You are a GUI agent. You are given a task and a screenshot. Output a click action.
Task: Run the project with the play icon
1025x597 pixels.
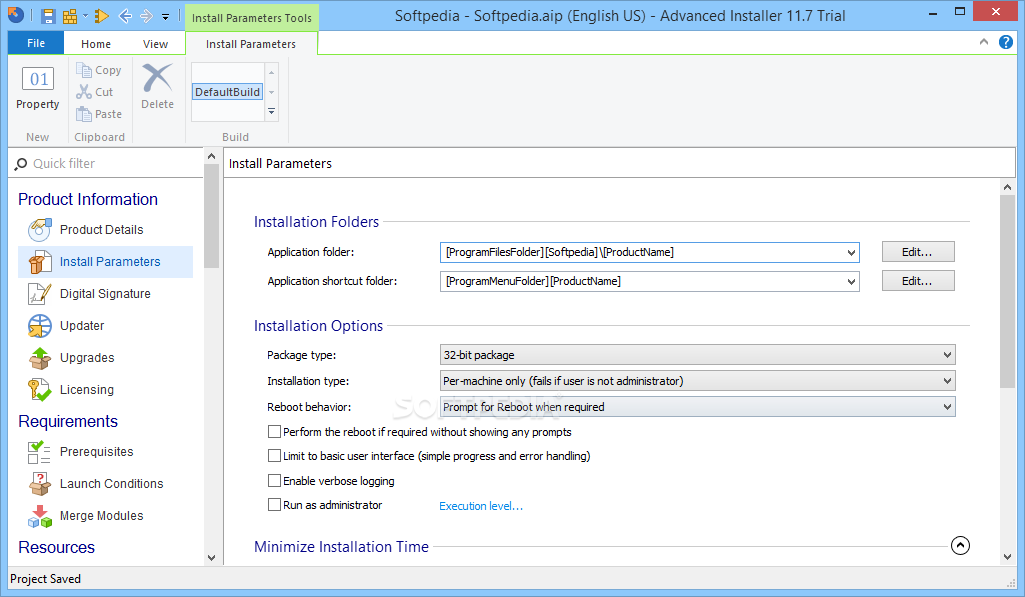tap(101, 16)
